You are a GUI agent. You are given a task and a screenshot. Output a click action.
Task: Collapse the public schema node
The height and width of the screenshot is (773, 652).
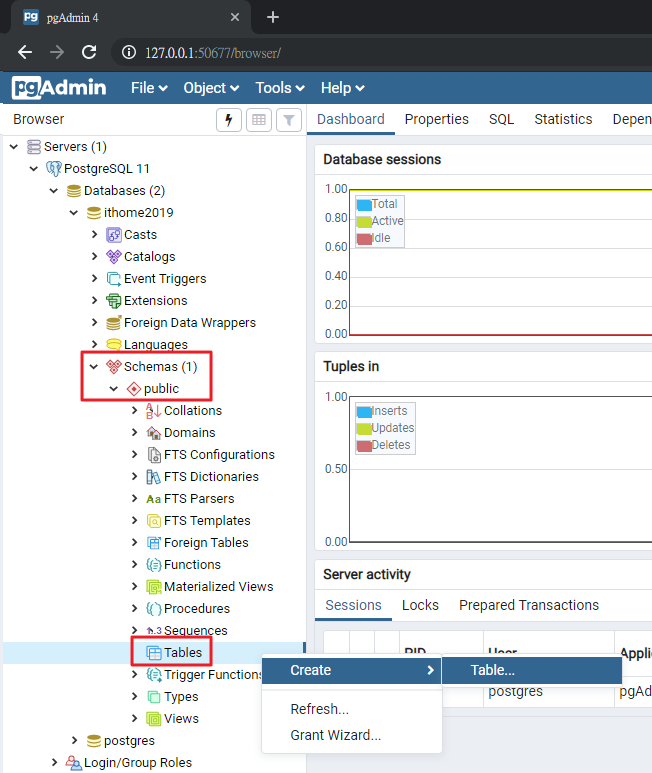[x=113, y=389]
